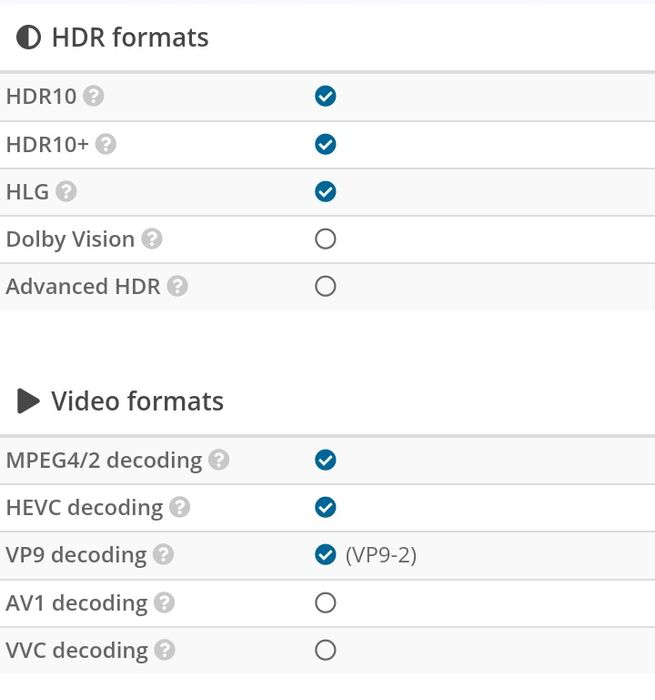Click the Video formats play triangle icon
This screenshot has height=700, width=655.
(x=29, y=402)
